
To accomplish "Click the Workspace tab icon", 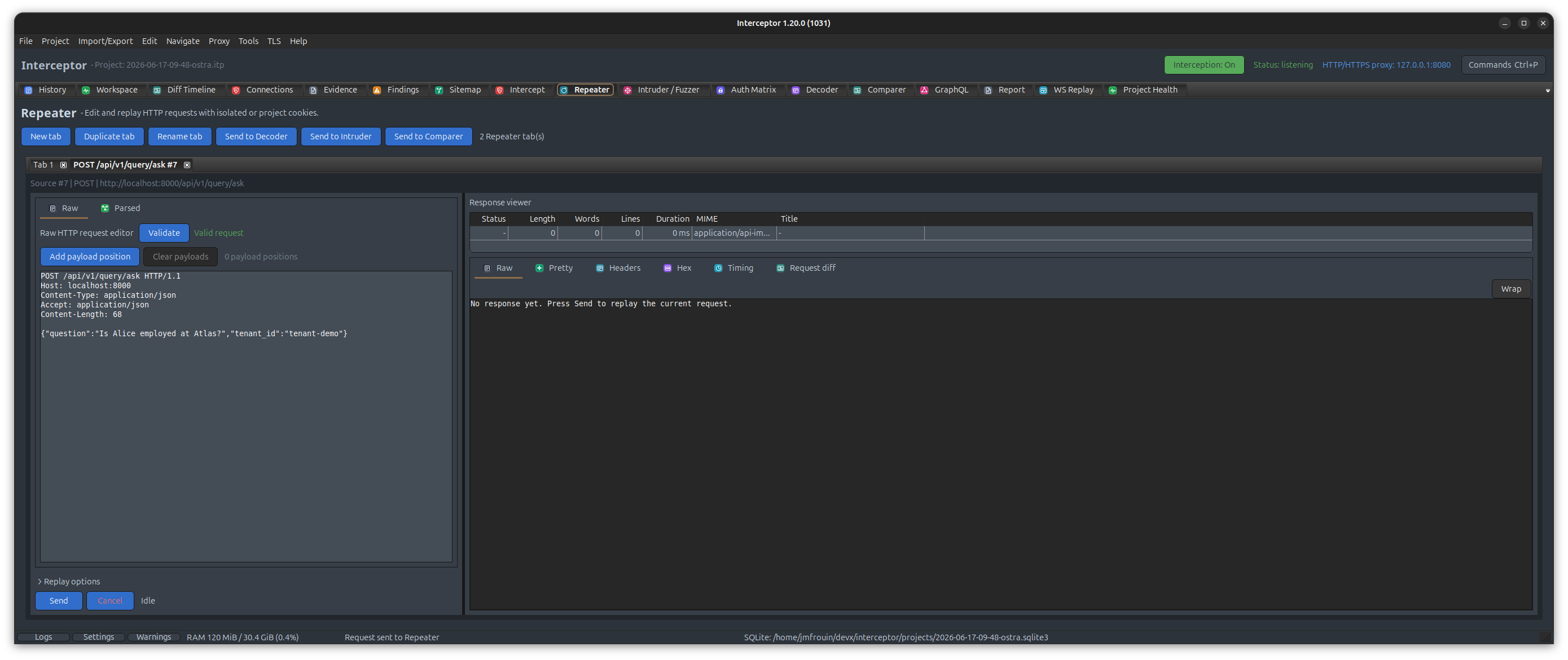I will pyautogui.click(x=86, y=90).
